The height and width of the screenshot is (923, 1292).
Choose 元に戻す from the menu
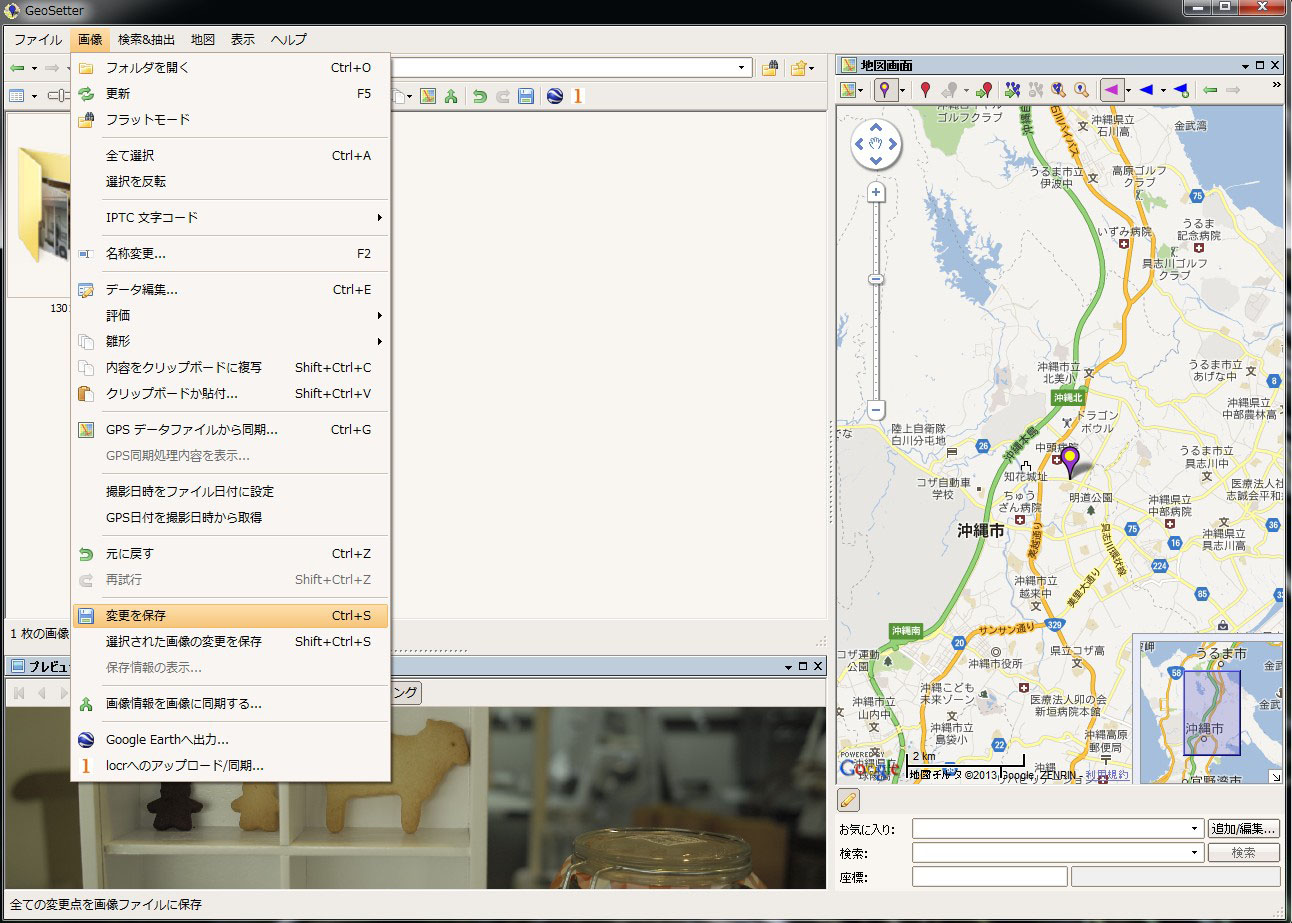coord(230,554)
